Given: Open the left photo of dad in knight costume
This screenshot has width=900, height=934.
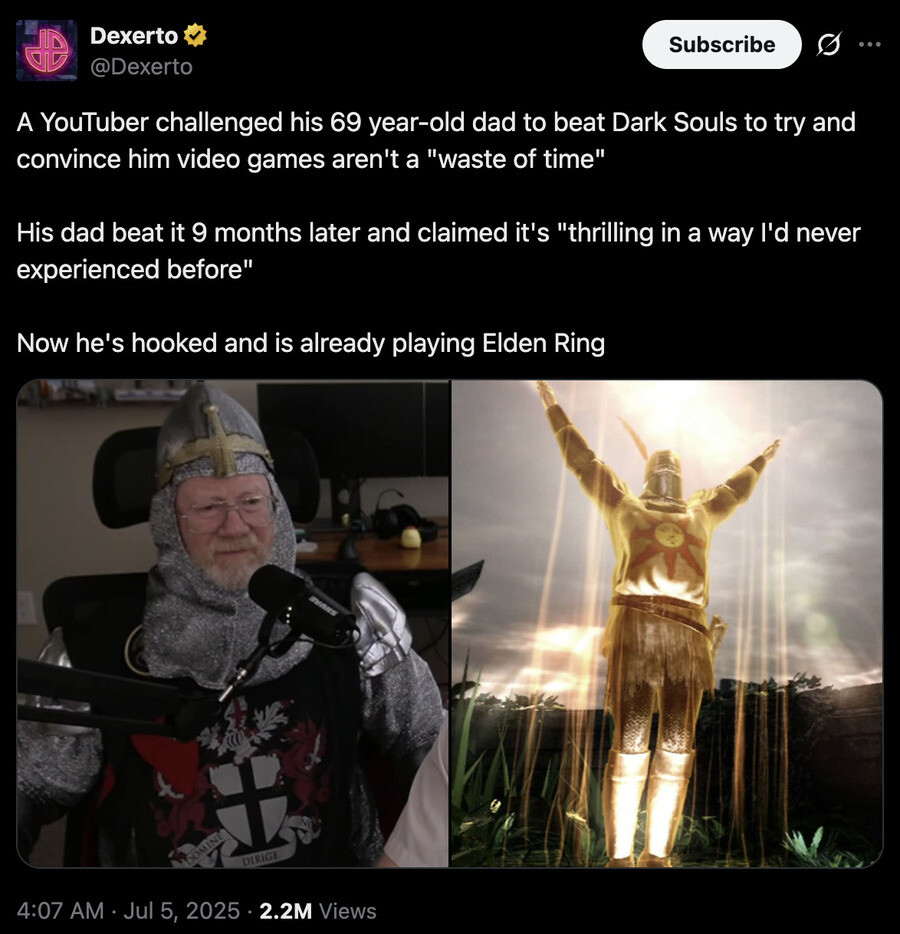Looking at the screenshot, I should click(x=232, y=624).
